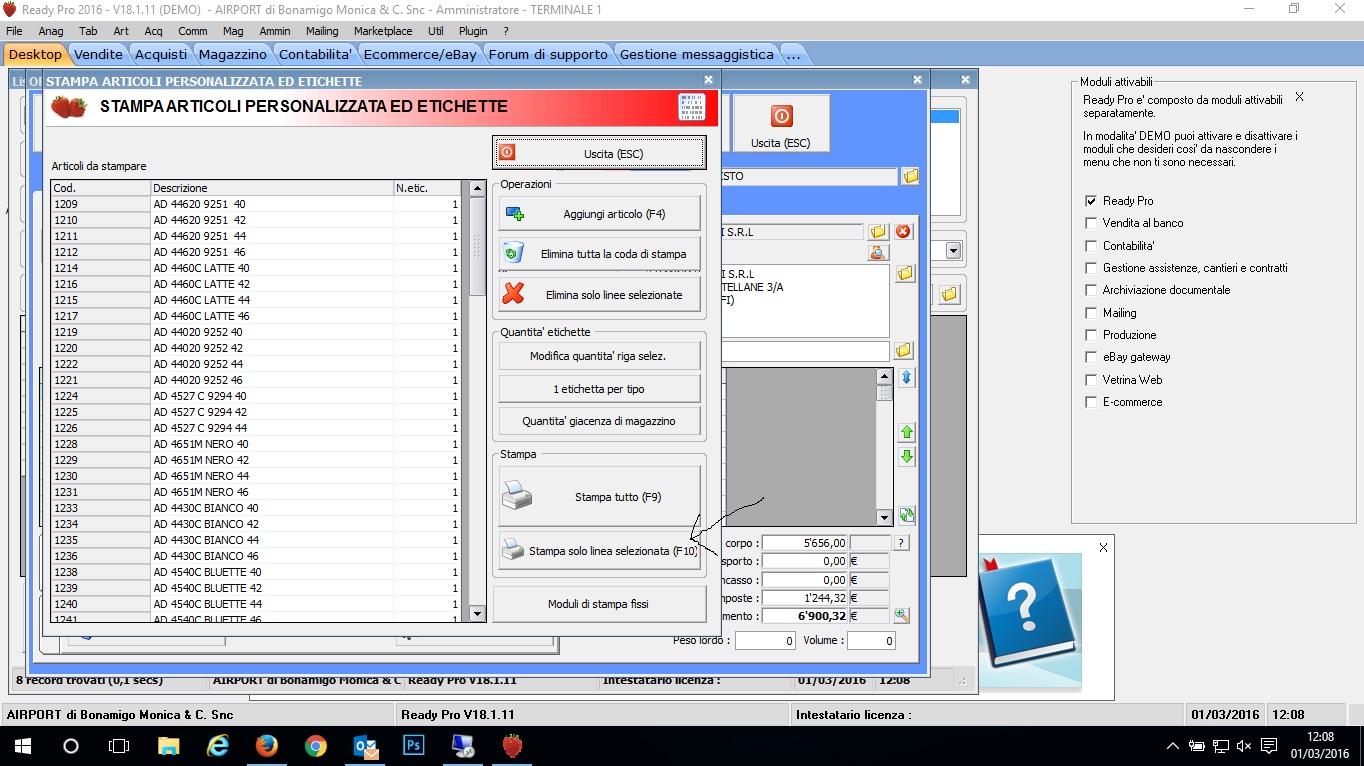The height and width of the screenshot is (766, 1364).
Task: Click Uscita (ESC) in the background document window
Action: (x=782, y=125)
